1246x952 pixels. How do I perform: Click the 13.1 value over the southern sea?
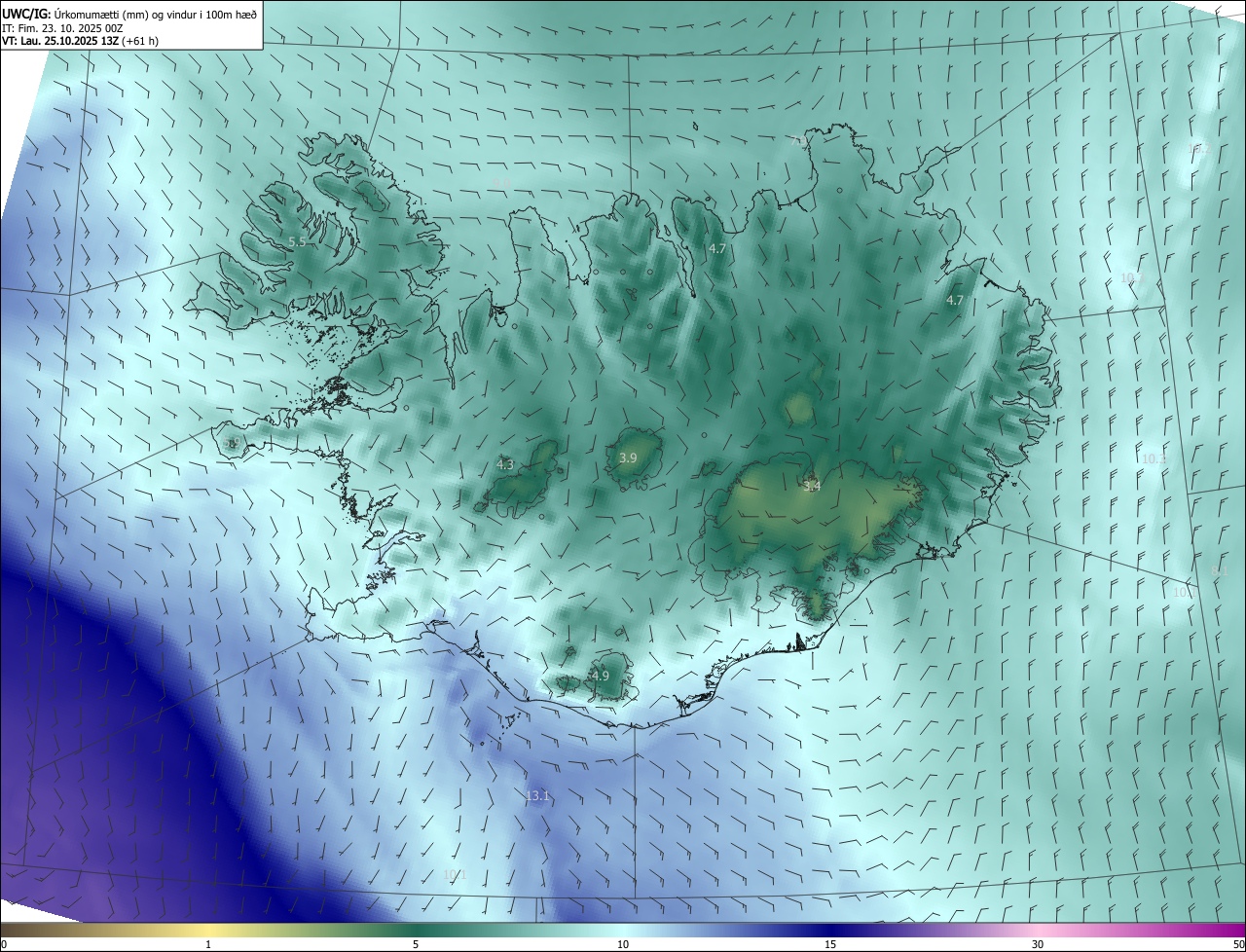click(x=537, y=796)
